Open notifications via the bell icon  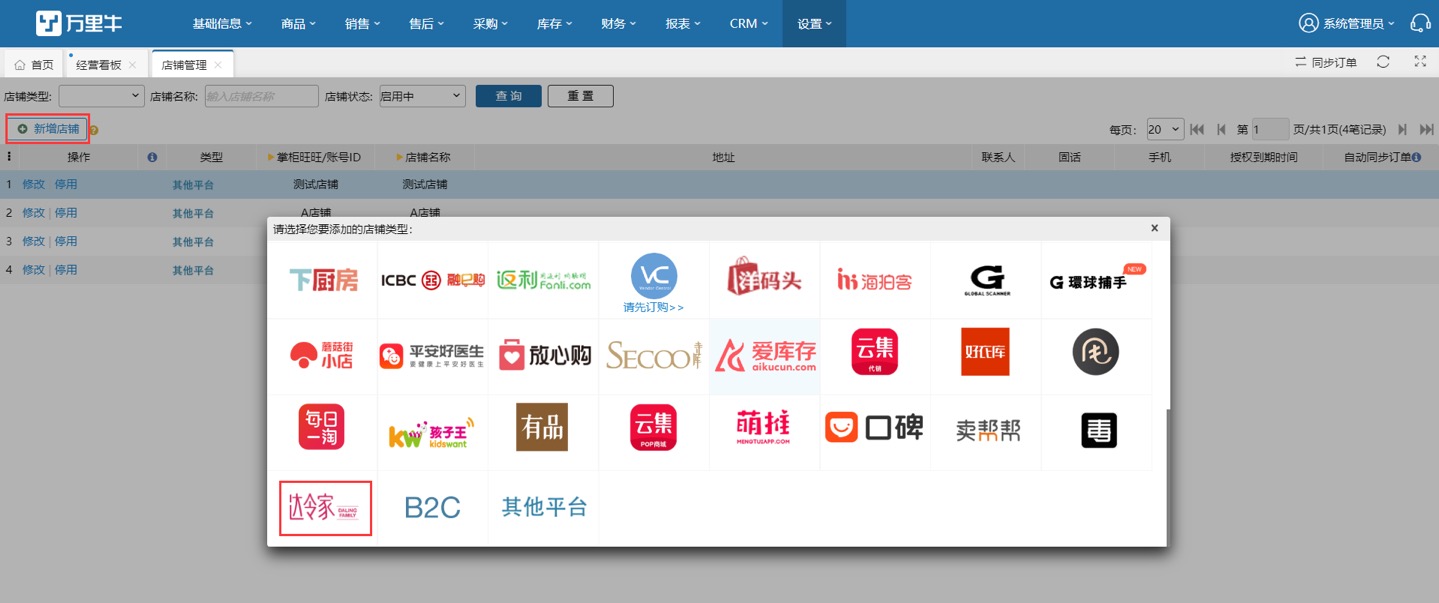pyautogui.click(x=1421, y=22)
